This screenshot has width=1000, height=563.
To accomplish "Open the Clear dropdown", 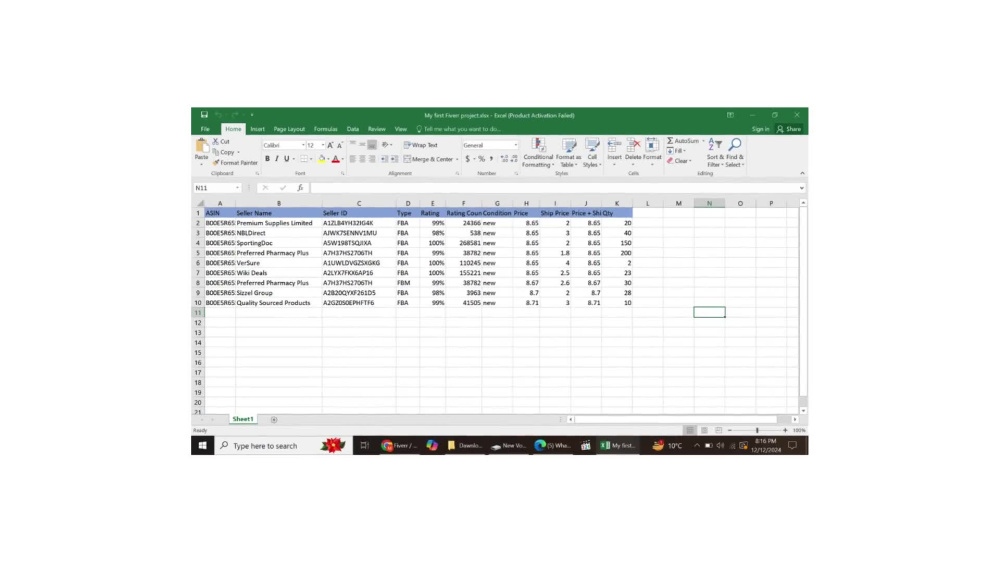I will 680,161.
